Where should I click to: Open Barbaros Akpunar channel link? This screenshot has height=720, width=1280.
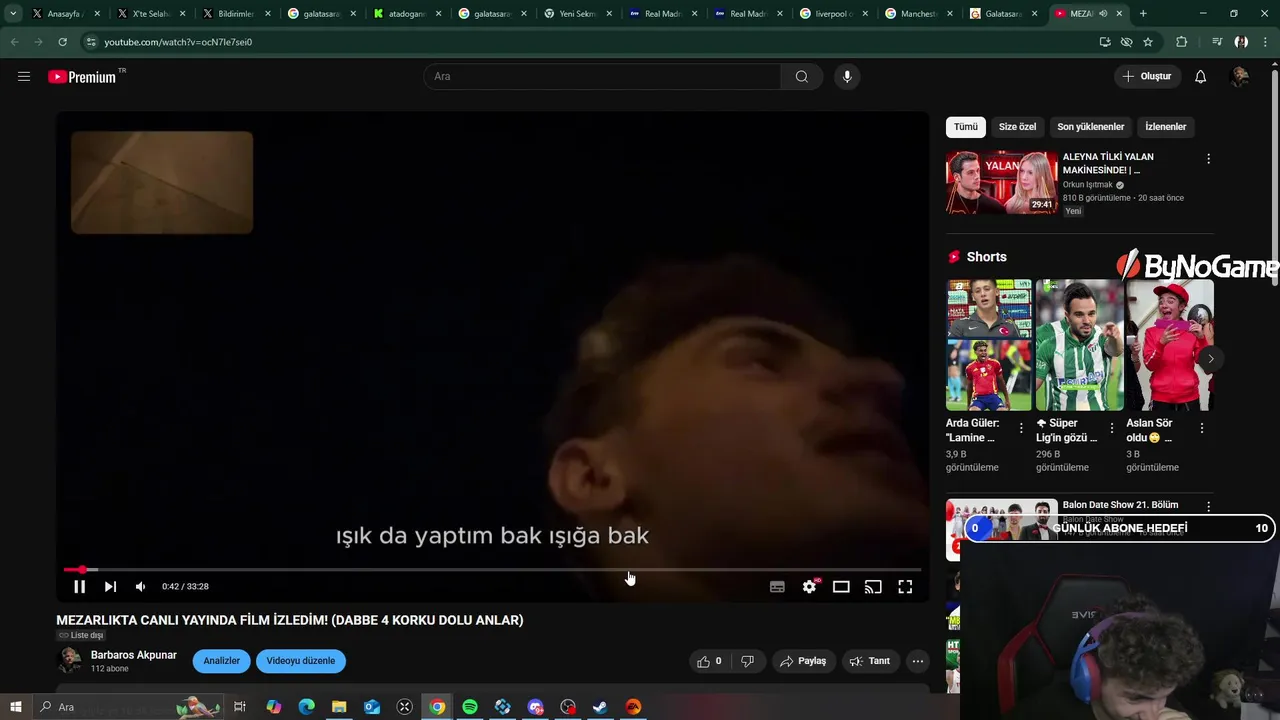pyautogui.click(x=133, y=655)
